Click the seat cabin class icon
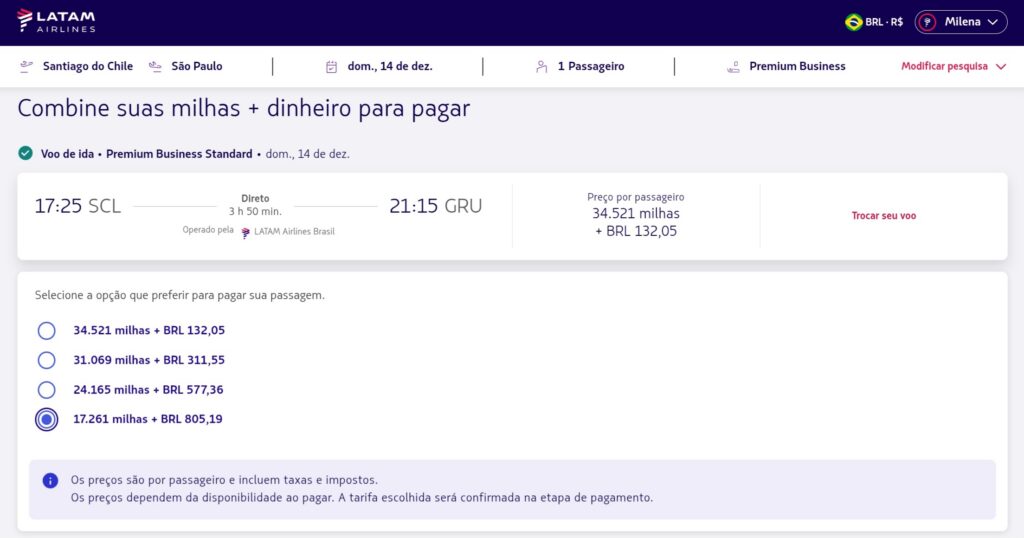The height and width of the screenshot is (538, 1024). coord(733,67)
